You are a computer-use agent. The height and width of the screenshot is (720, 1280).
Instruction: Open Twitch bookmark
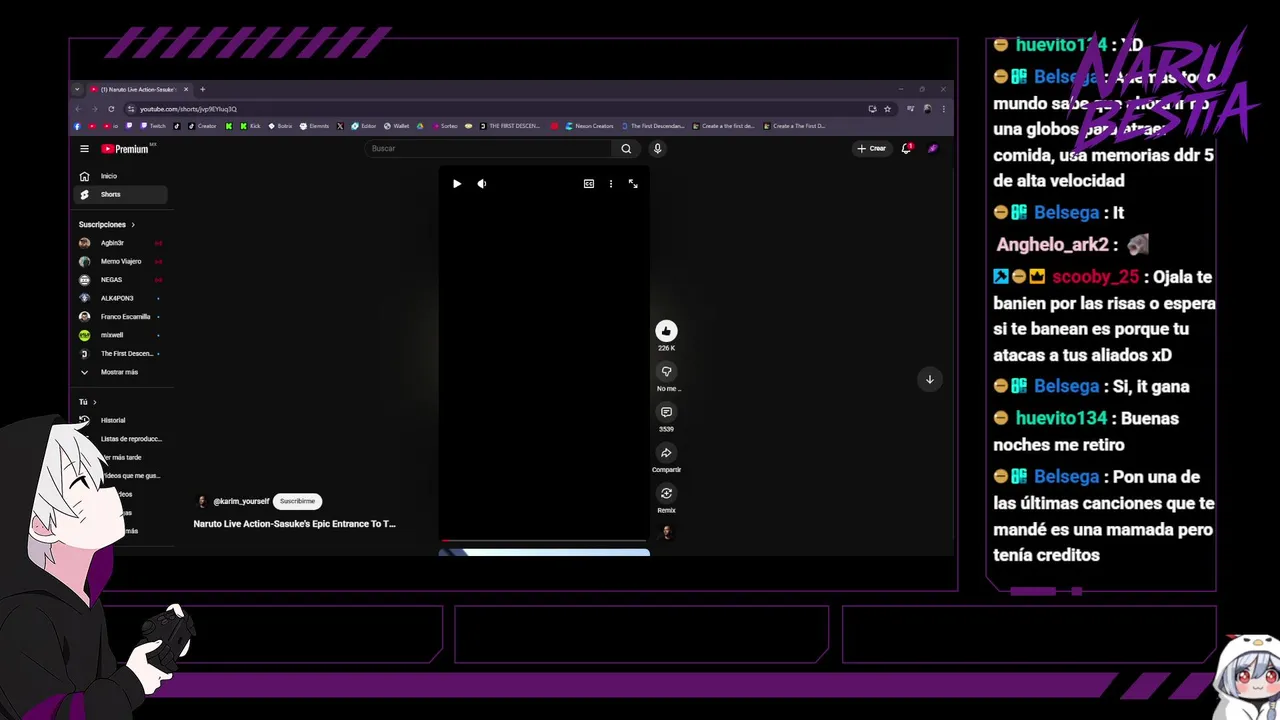coord(153,126)
